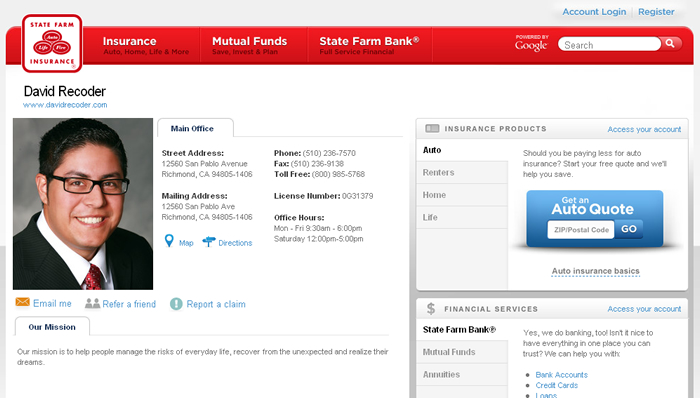Image resolution: width=700 pixels, height=398 pixels.
Task: Switch to the Annuities services tab
Action: pyautogui.click(x=462, y=374)
